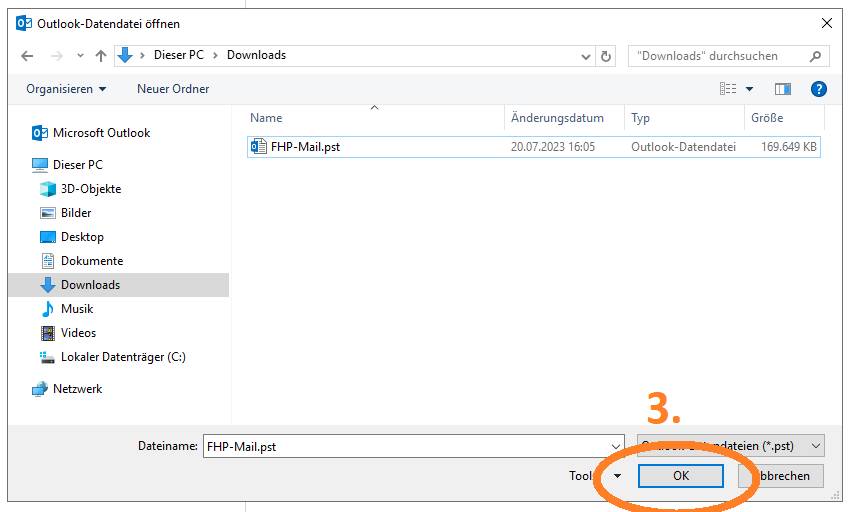Click the Back navigation arrow
The width and height of the screenshot is (852, 512).
(x=28, y=56)
